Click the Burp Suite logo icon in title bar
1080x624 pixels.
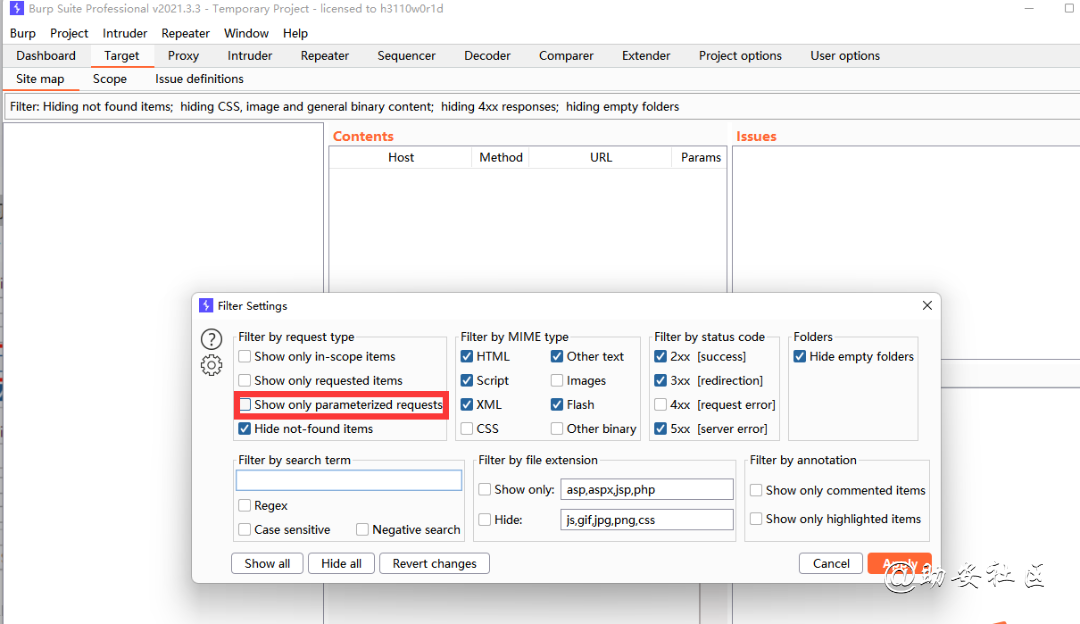[x=17, y=8]
